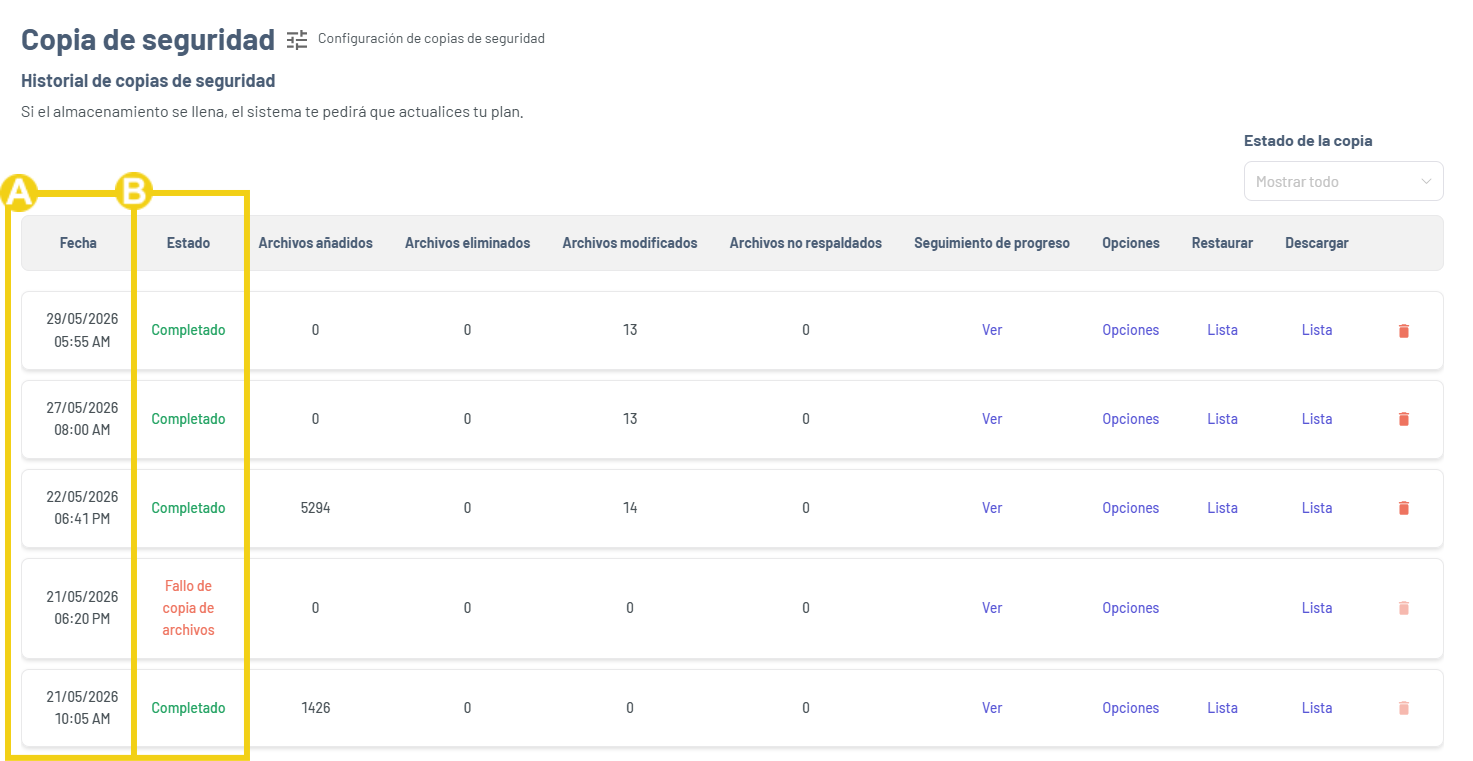This screenshot has height=761, width=1473.
Task: View progress of 27/05/2026 08:00 AM backup
Action: [x=992, y=419]
